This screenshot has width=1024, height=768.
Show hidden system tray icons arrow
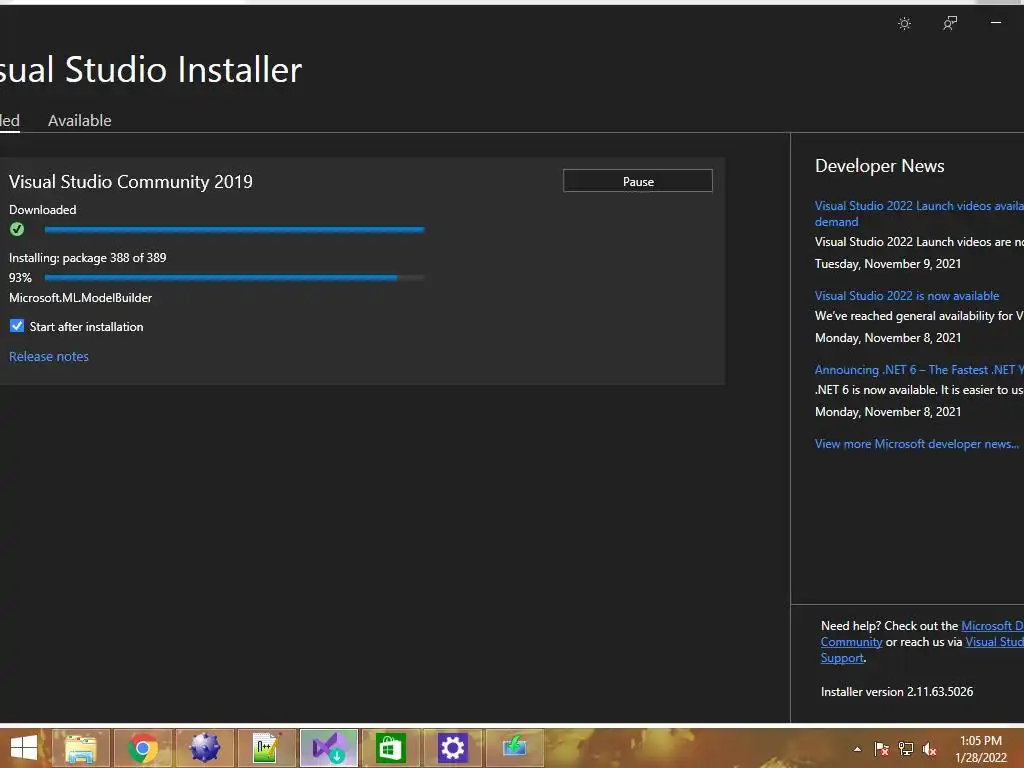tap(857, 749)
